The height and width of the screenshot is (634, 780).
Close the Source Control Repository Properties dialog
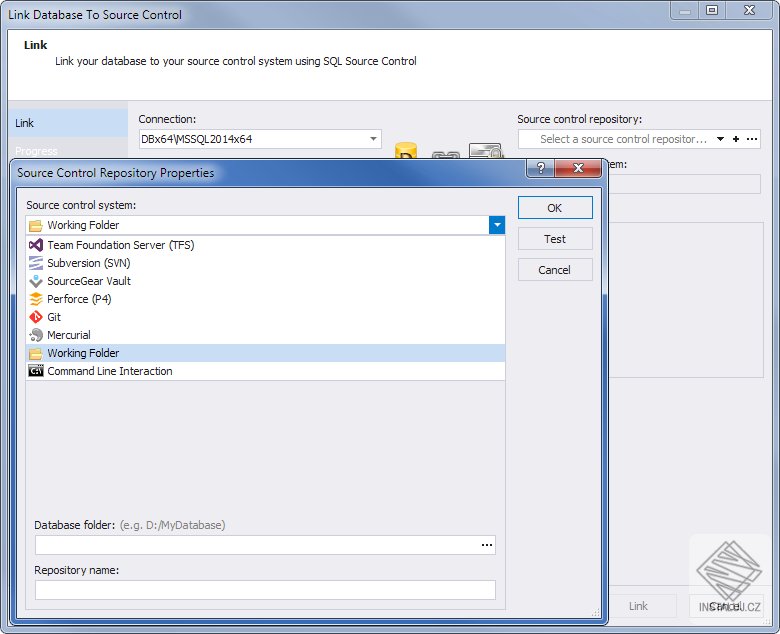pos(578,168)
